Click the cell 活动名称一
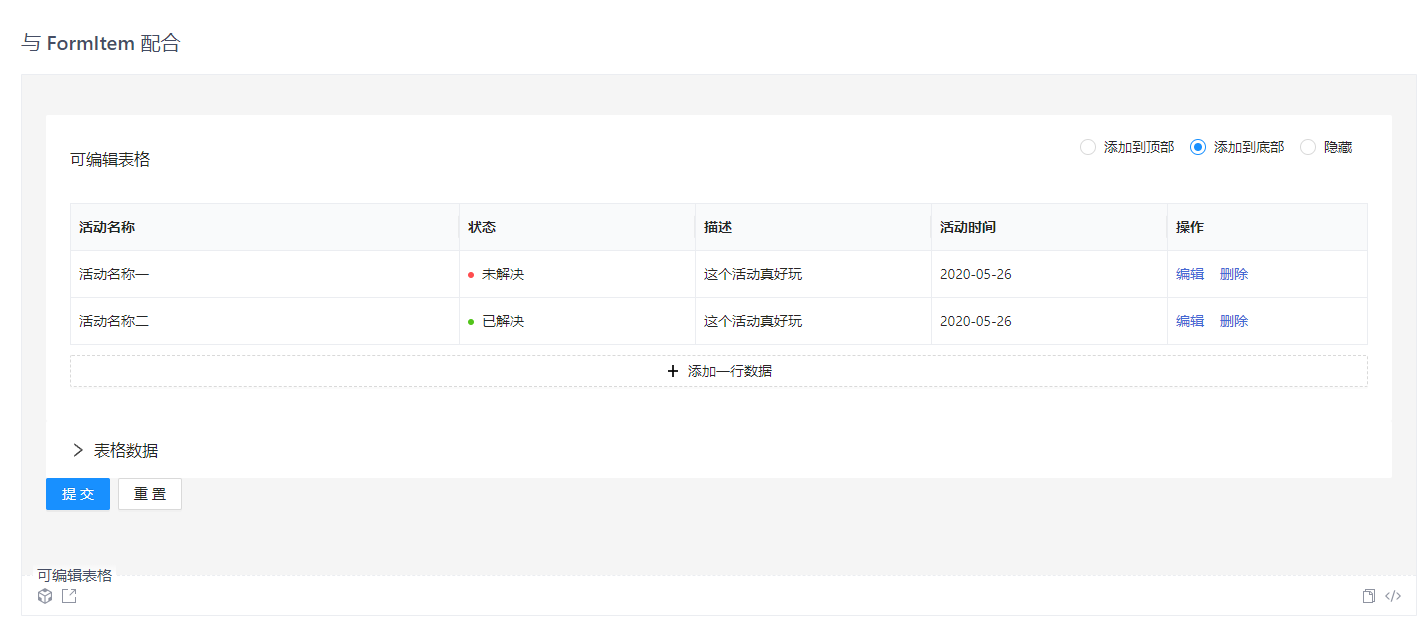Image resolution: width=1419 pixels, height=618 pixels. (265, 274)
